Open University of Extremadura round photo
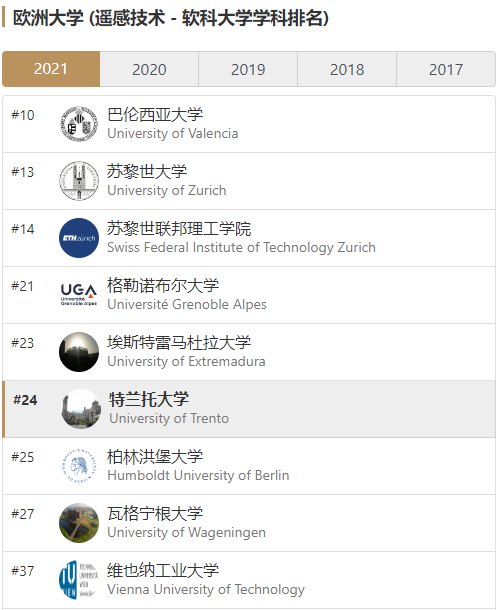This screenshot has height=610, width=502. pyautogui.click(x=79, y=352)
